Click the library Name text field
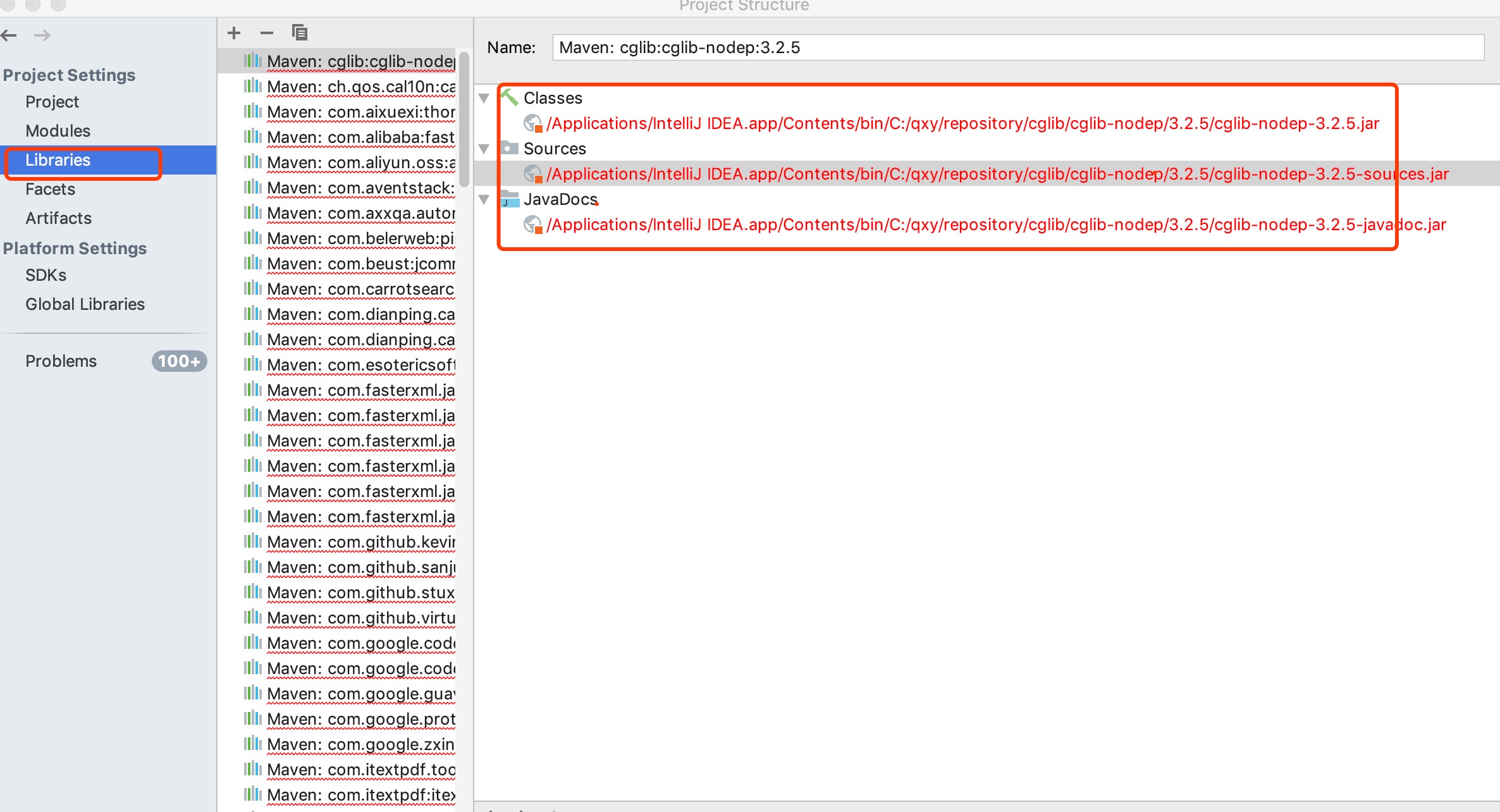 [1017, 47]
